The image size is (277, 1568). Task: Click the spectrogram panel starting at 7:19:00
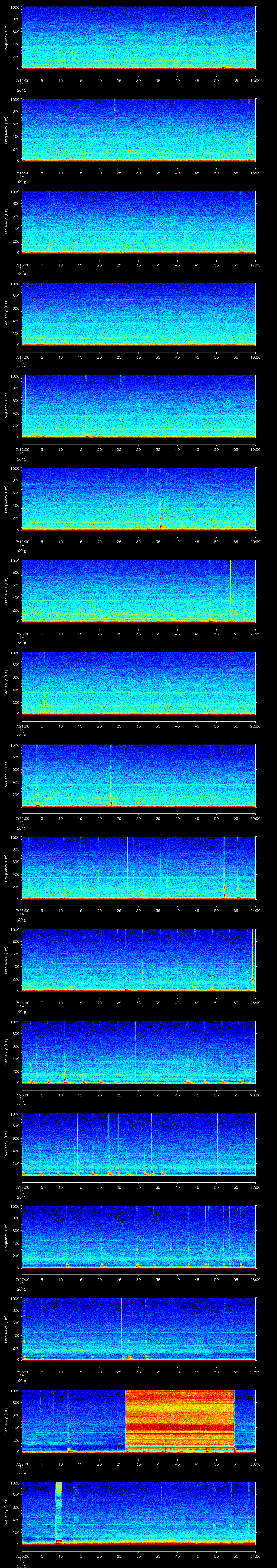[138, 499]
